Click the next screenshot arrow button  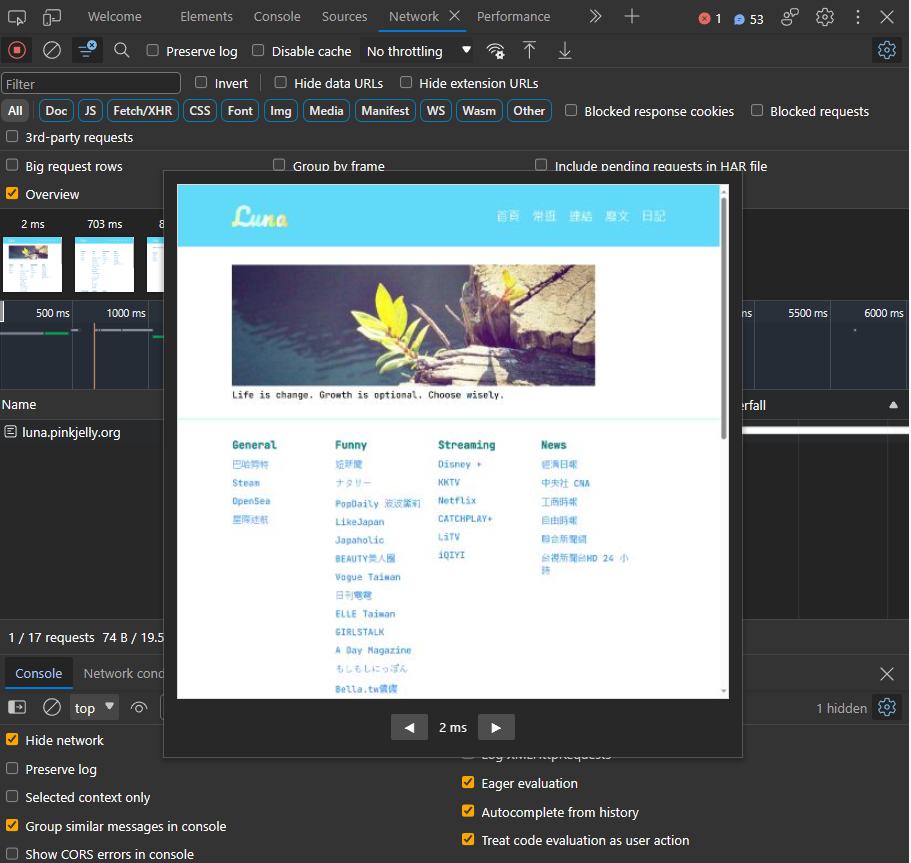(x=496, y=727)
